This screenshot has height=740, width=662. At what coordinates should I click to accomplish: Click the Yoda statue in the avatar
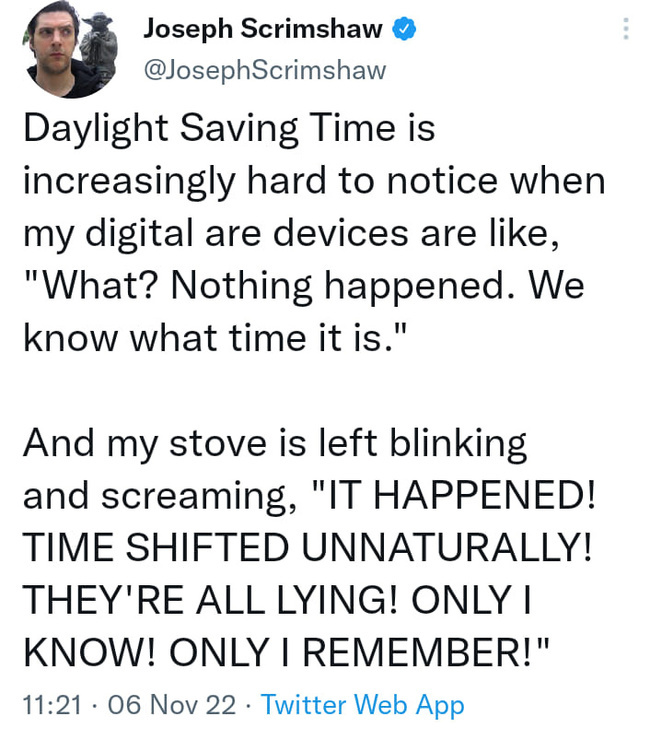pyautogui.click(x=99, y=47)
